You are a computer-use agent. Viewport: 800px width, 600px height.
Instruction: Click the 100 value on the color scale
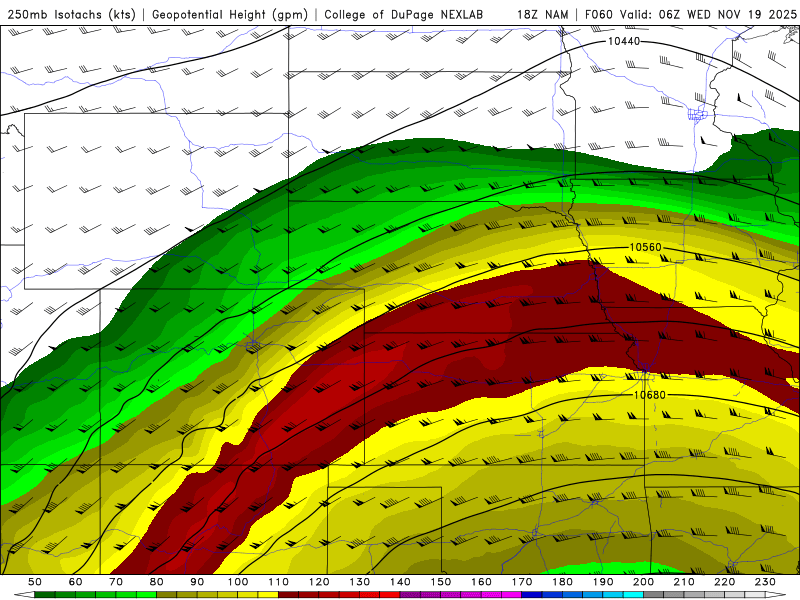click(238, 582)
